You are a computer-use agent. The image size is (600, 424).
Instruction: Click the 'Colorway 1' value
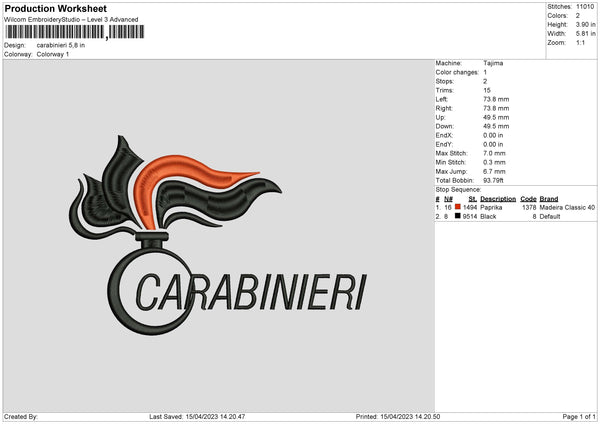point(53,54)
